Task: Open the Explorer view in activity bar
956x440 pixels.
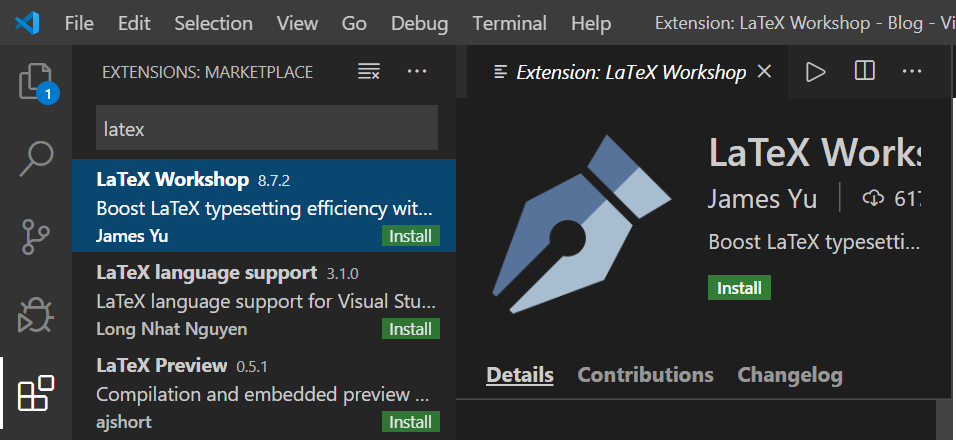Action: pos(37,81)
